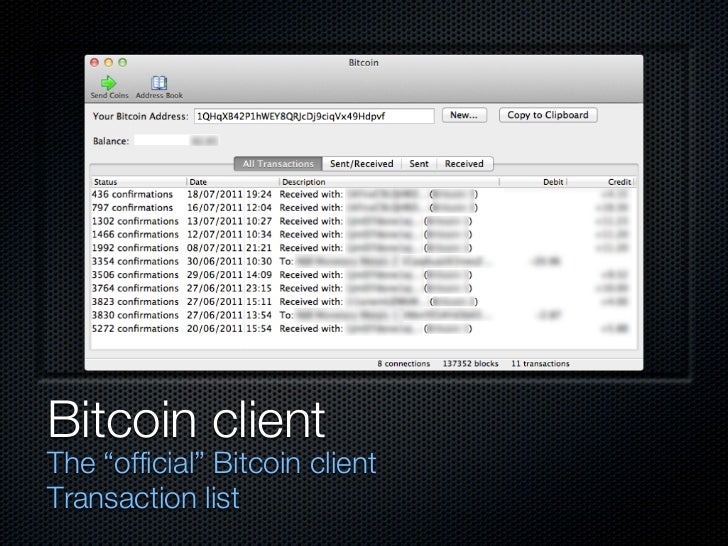Select the 1466 confirmations transaction row
The image size is (728, 546).
point(362,234)
